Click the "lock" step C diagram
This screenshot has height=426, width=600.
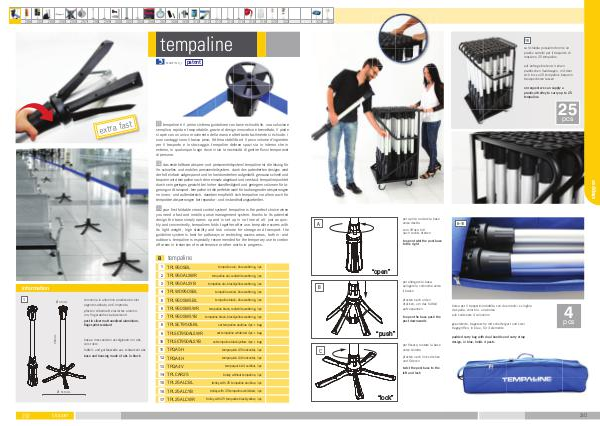(x=354, y=372)
